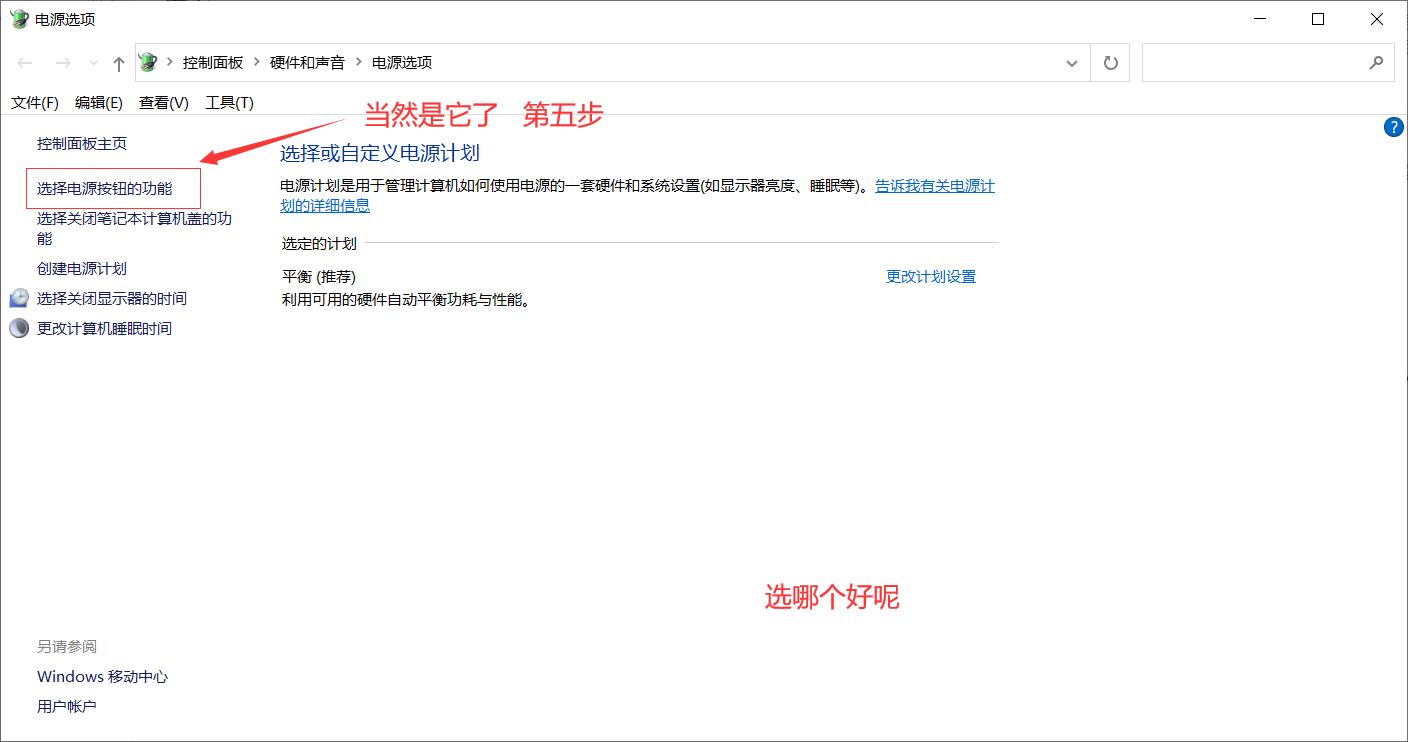Click the blue Help question-mark icon
Image resolution: width=1408 pixels, height=742 pixels.
click(x=1394, y=127)
